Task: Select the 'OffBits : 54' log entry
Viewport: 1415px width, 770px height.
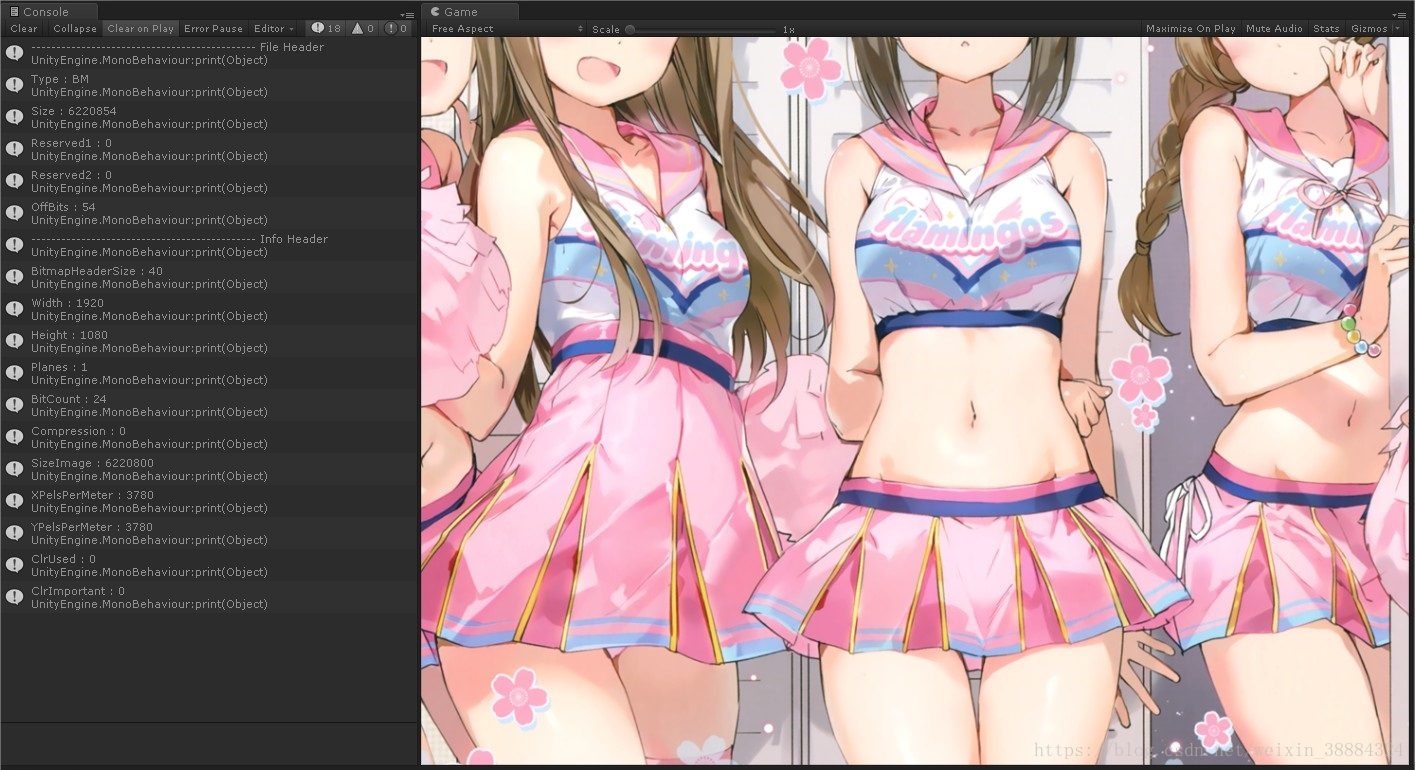Action: (x=208, y=213)
